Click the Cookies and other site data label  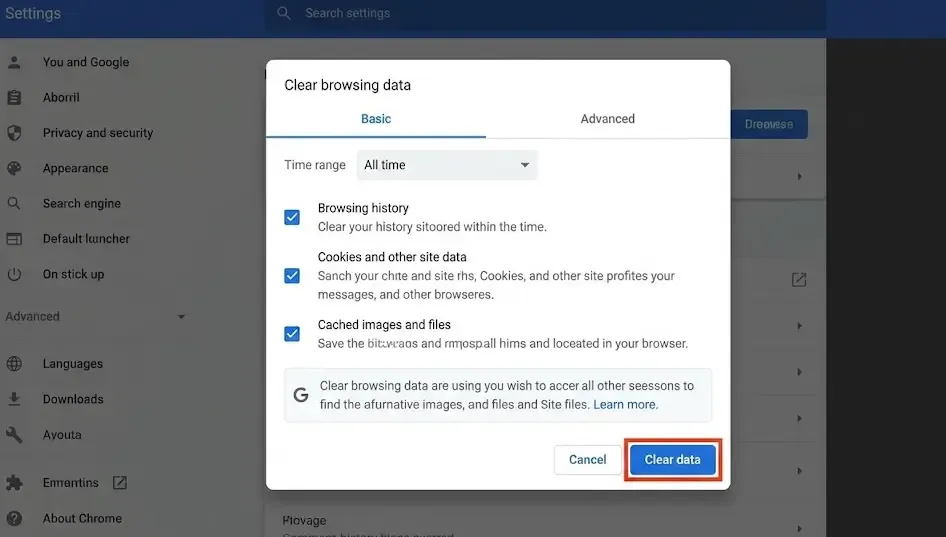point(392,257)
